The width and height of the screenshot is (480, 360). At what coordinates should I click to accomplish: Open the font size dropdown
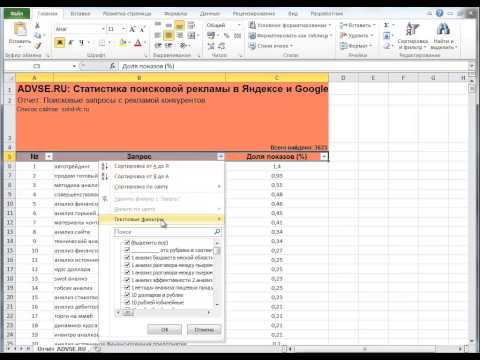(x=123, y=29)
